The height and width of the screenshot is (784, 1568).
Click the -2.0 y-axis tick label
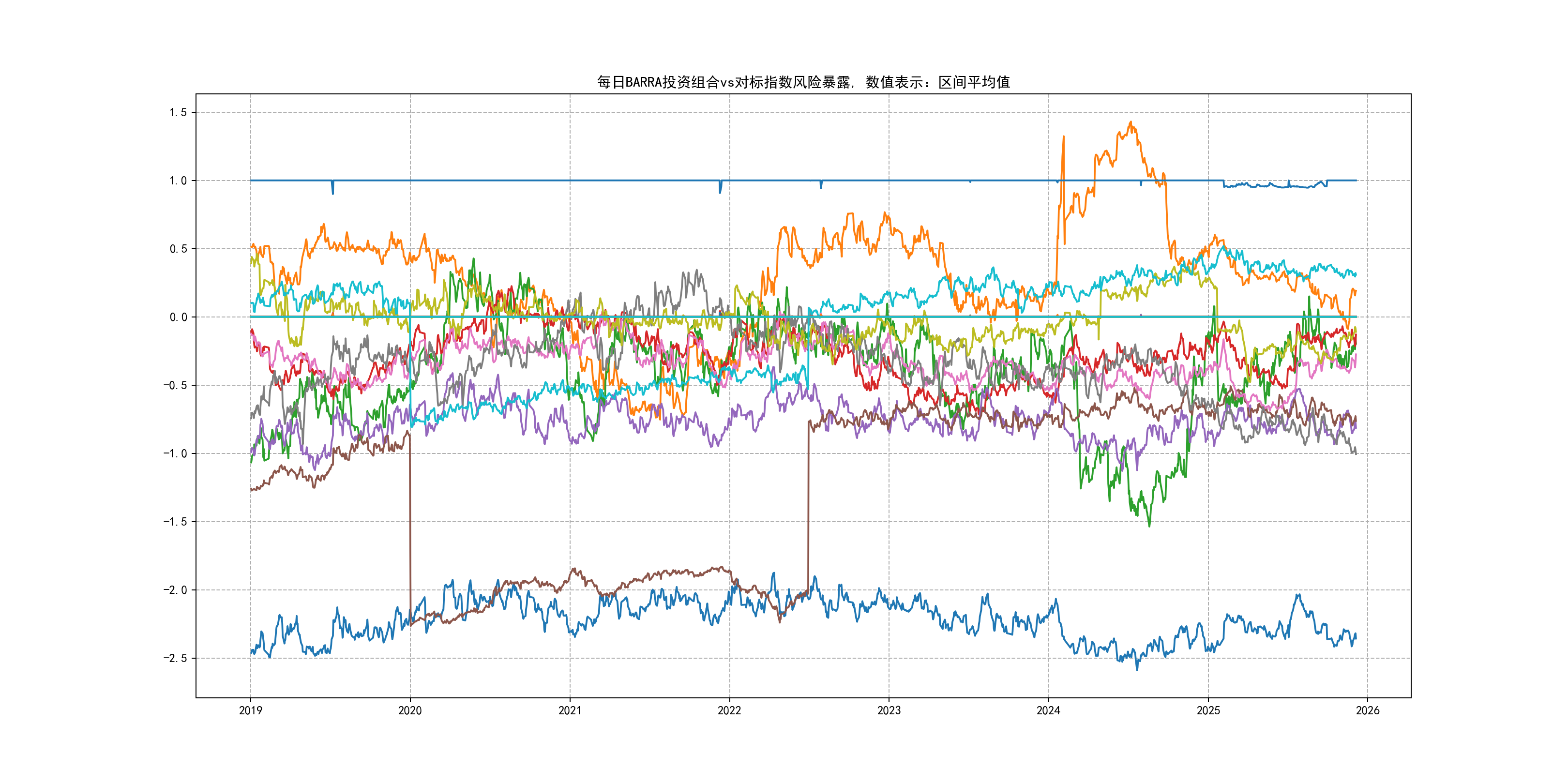click(x=175, y=590)
